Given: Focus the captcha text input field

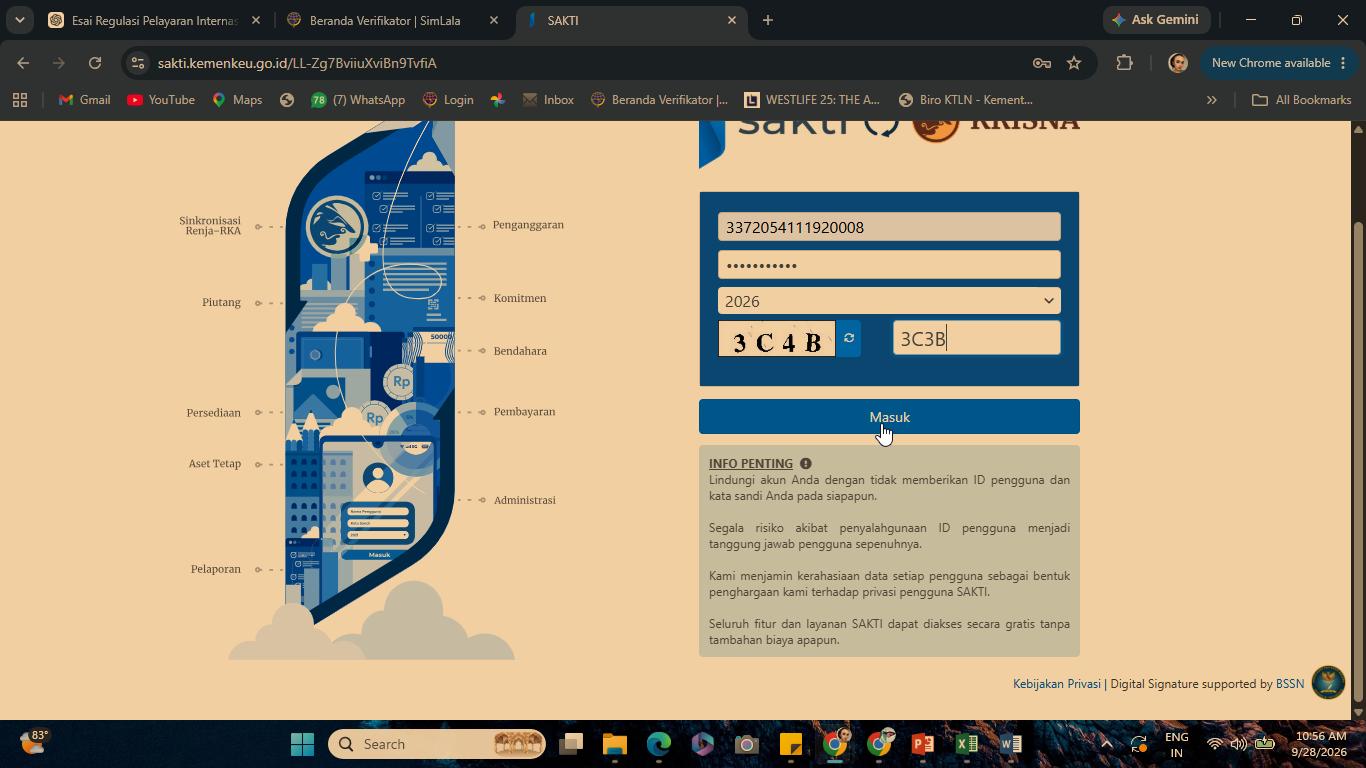Looking at the screenshot, I should (976, 338).
